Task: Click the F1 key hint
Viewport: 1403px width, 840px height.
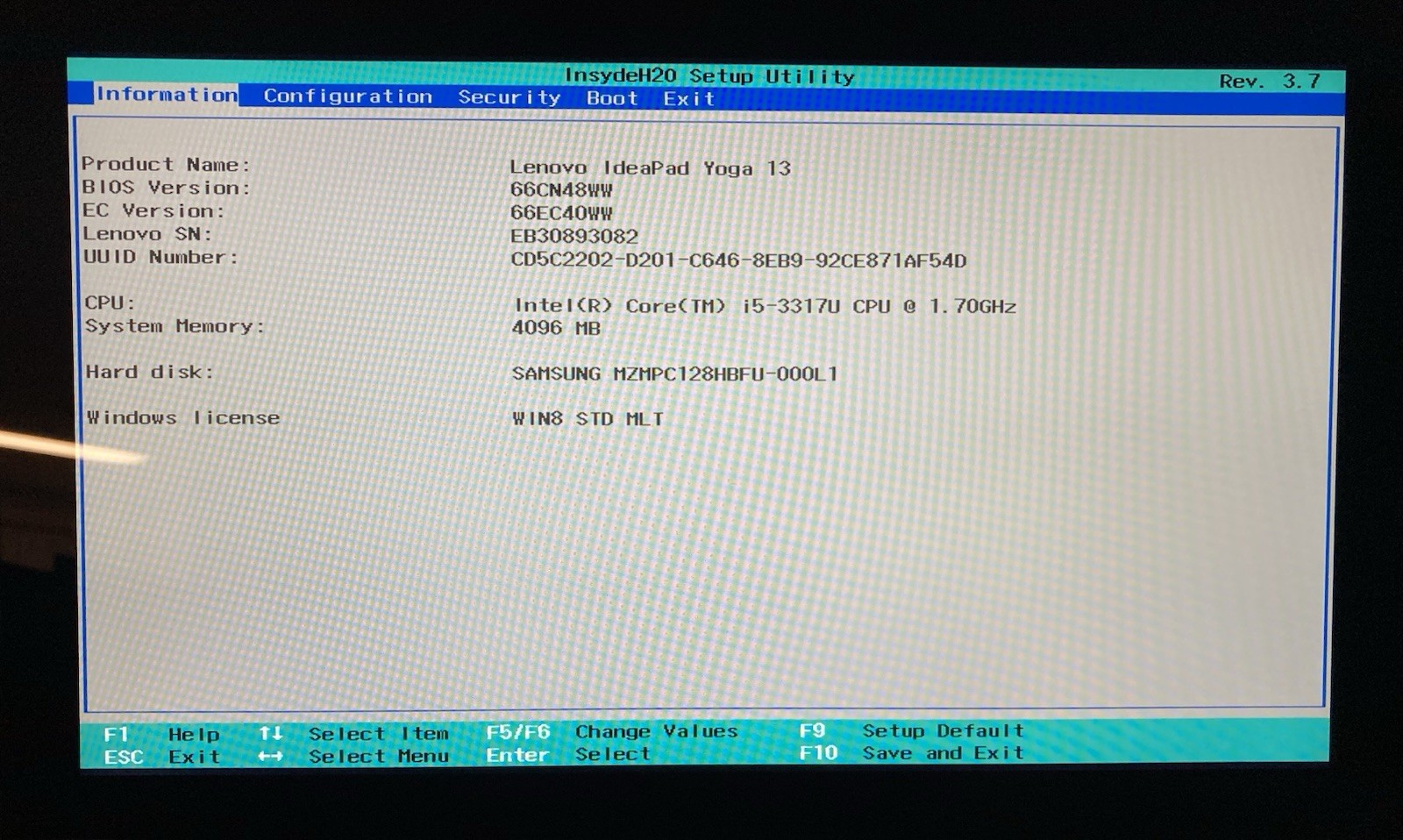Action: tap(117, 735)
